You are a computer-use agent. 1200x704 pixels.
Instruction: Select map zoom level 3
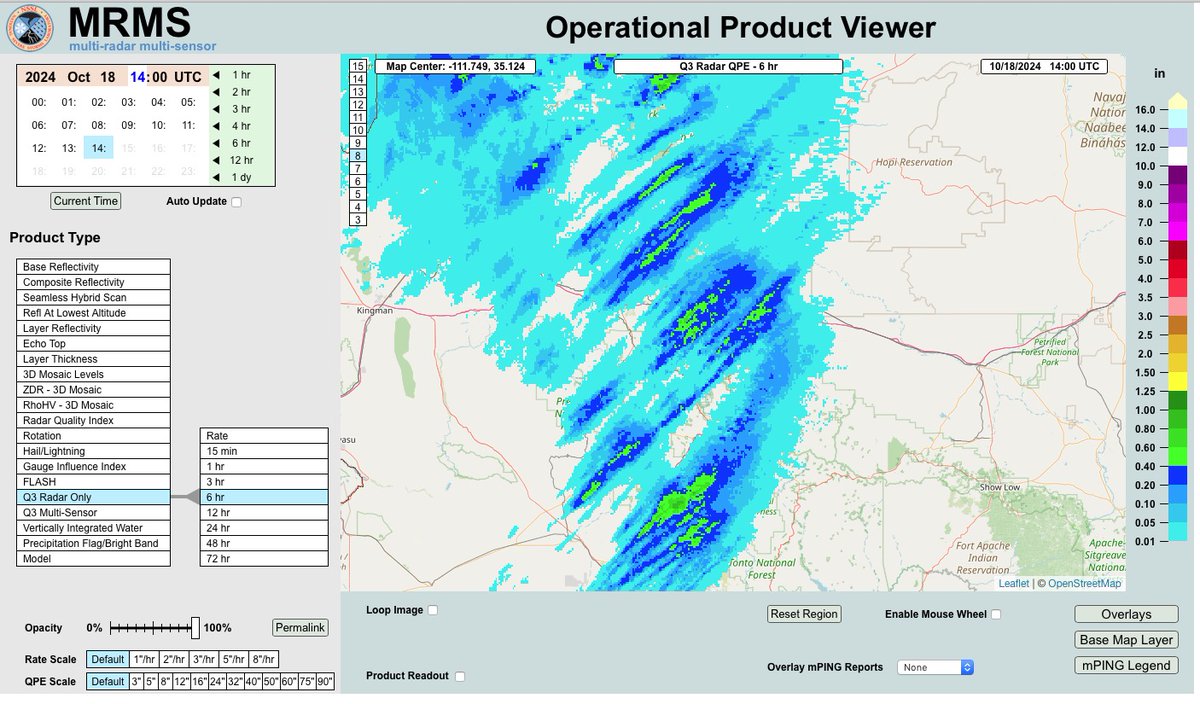click(356, 219)
